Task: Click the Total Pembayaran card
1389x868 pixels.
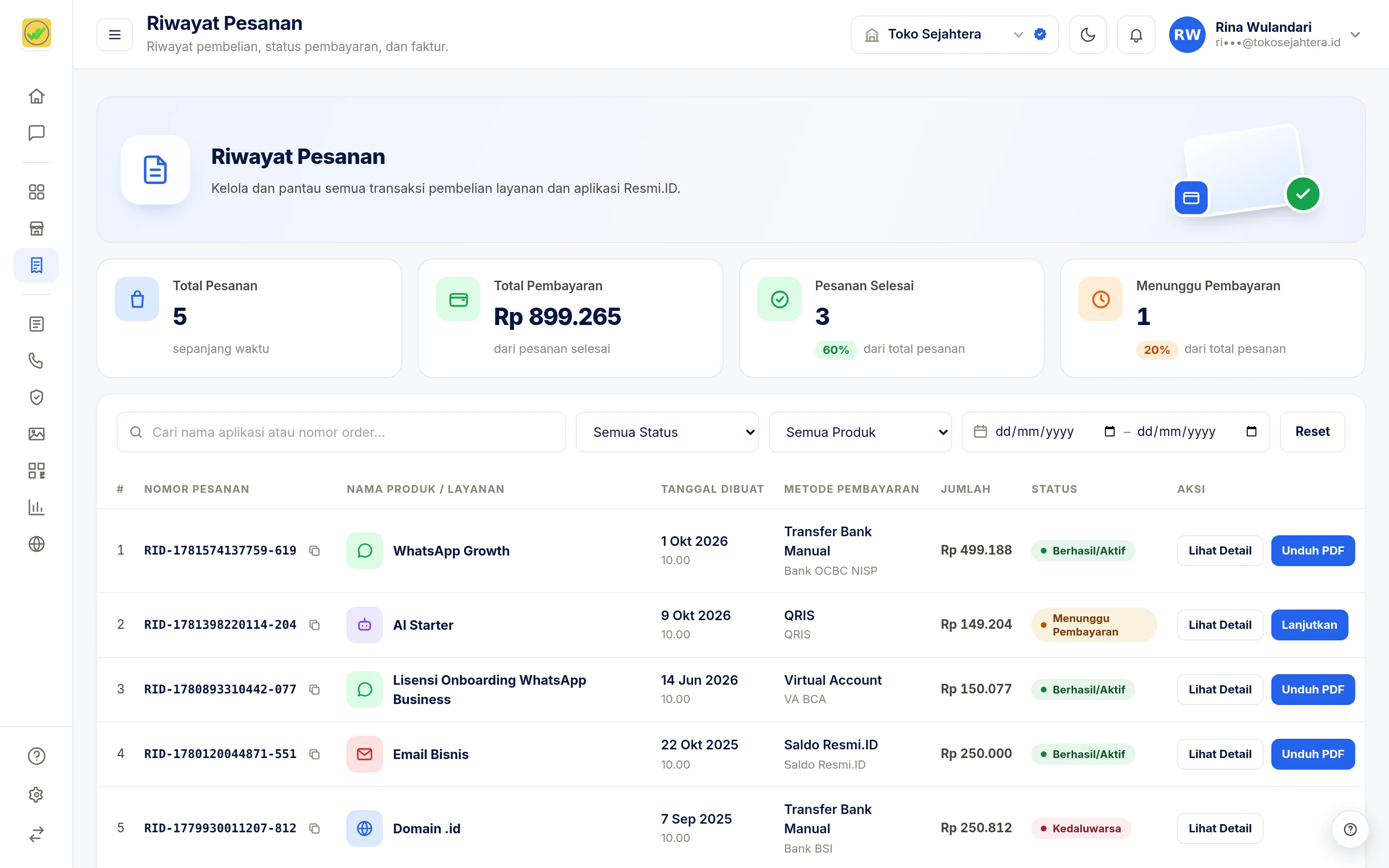Action: tap(570, 318)
